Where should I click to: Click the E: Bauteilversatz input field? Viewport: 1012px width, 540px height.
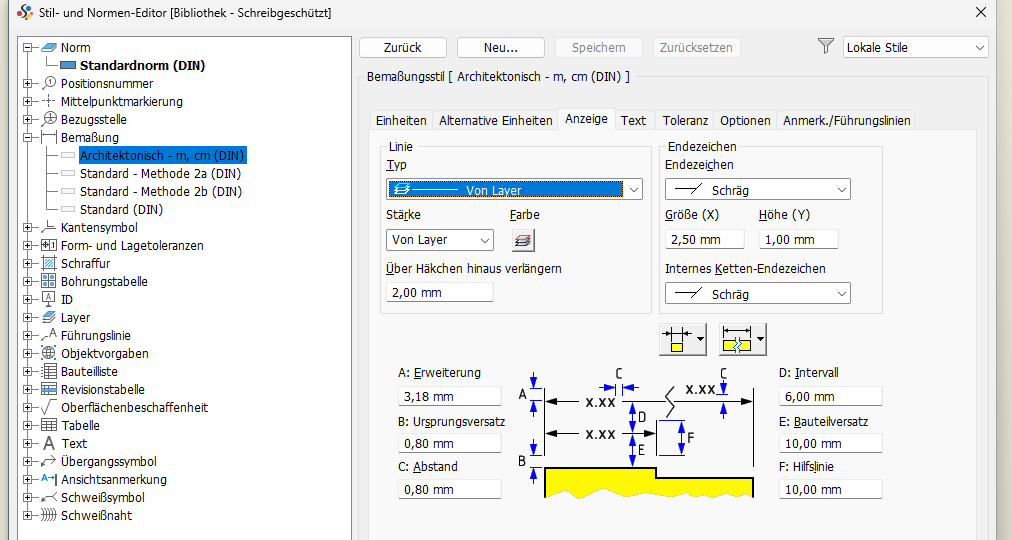tap(831, 443)
